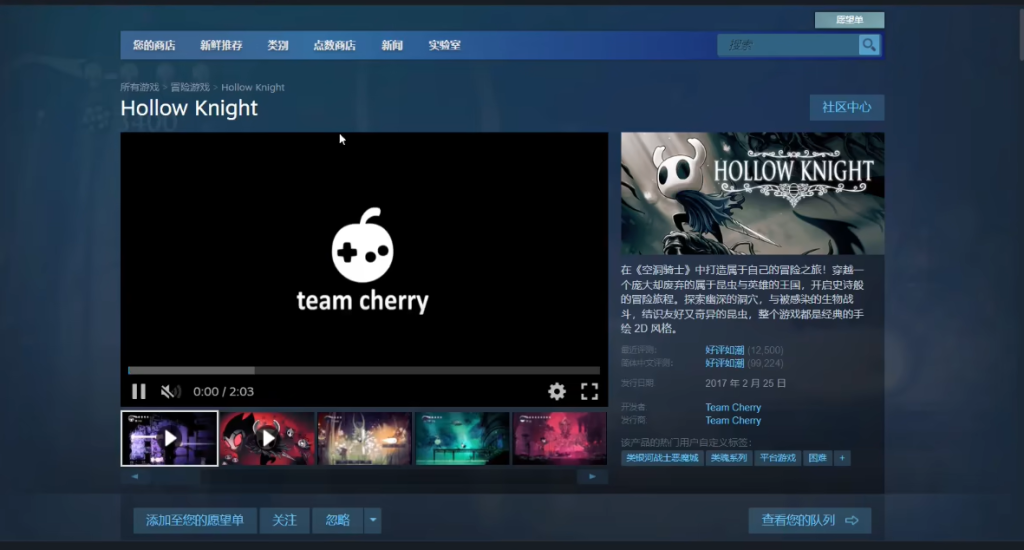Expand the ignore options dropdown arrow
Viewport: 1024px width, 550px height.
[x=373, y=520]
